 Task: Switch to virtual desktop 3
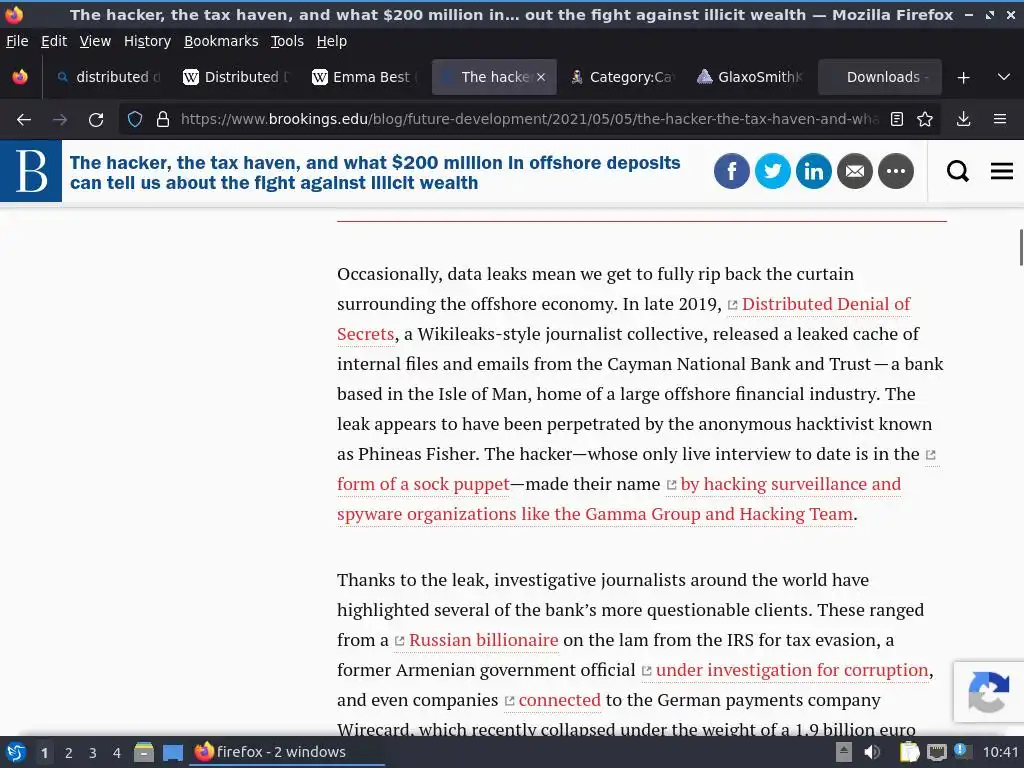coord(93,752)
